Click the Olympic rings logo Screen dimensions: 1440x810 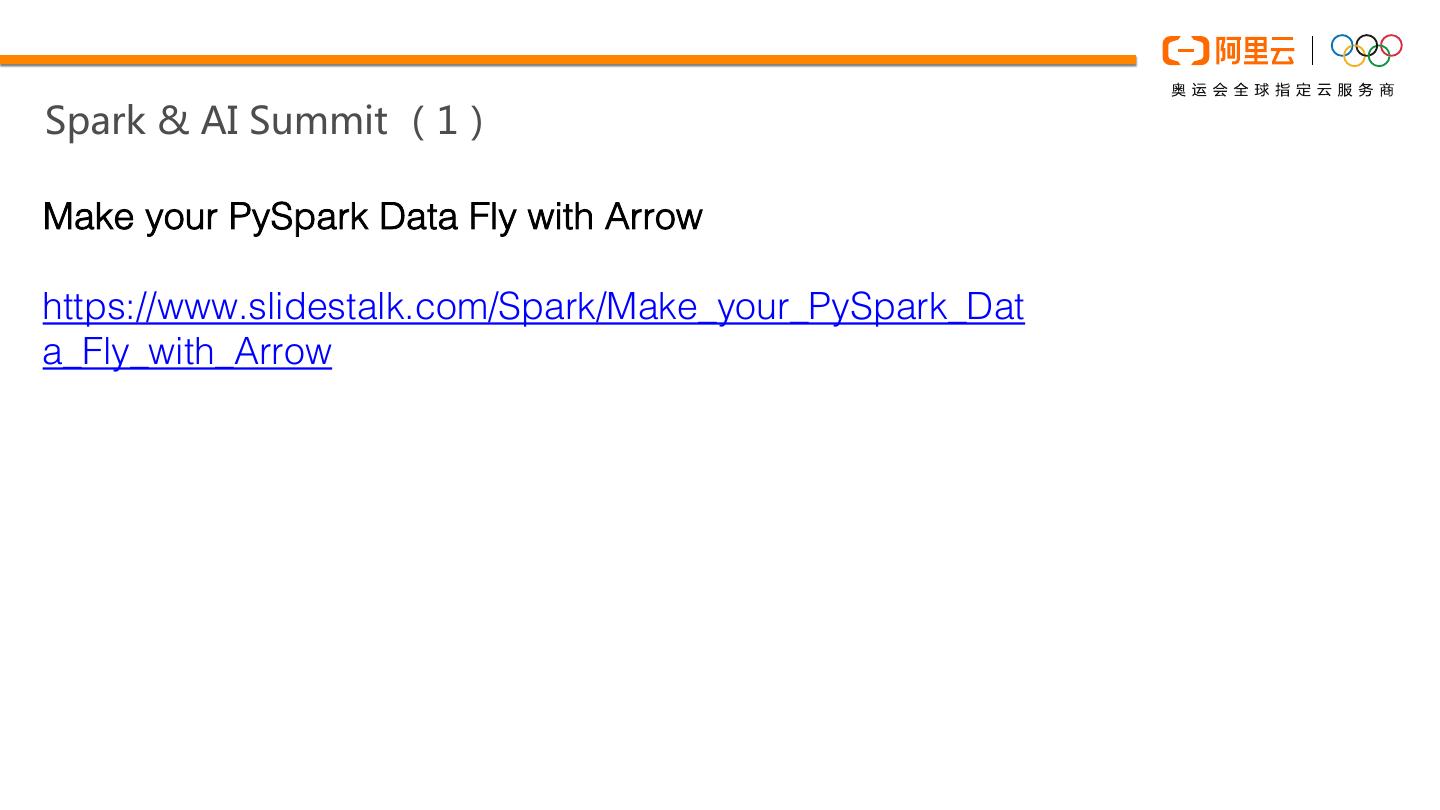(1366, 50)
